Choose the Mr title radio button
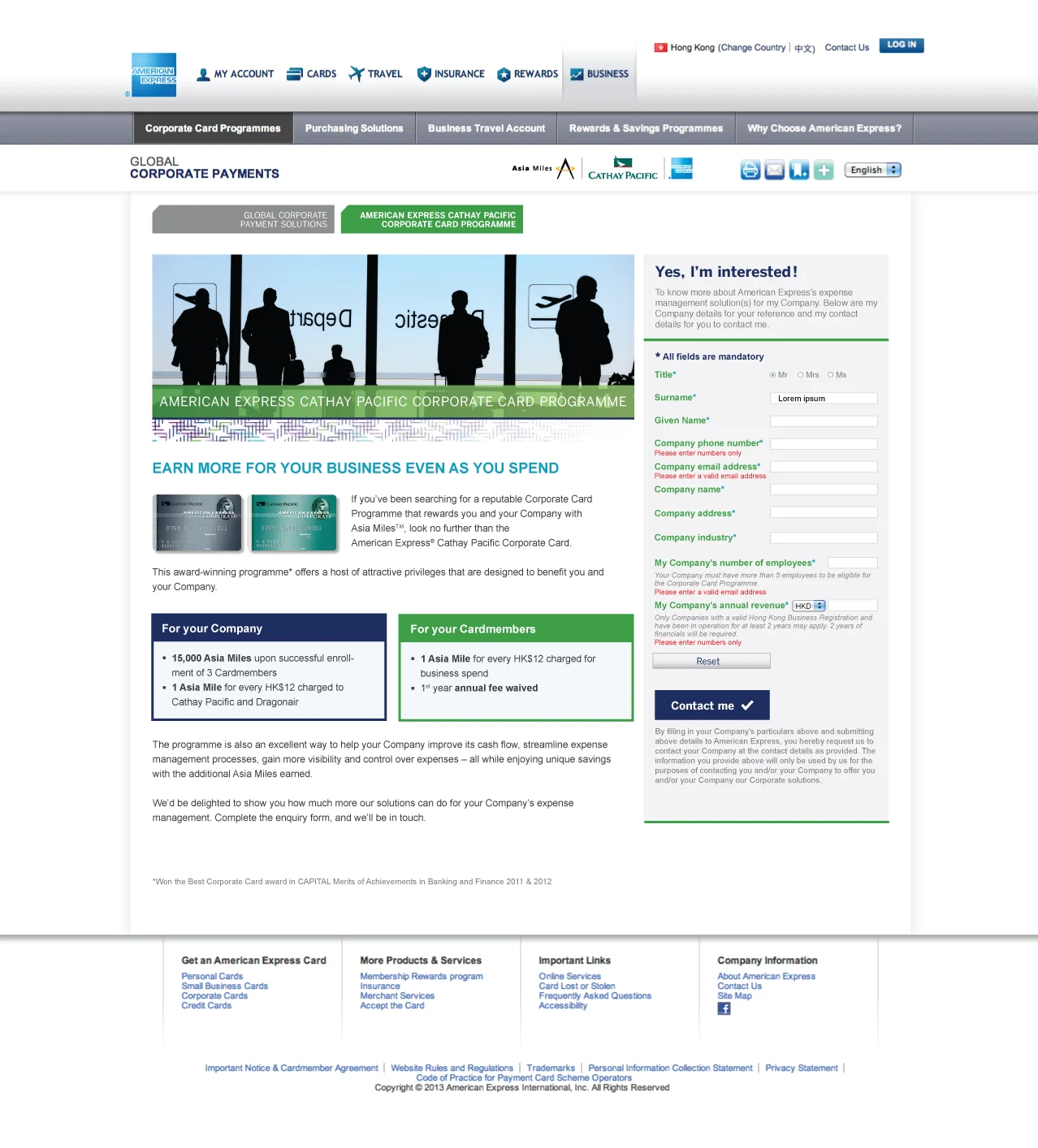The width and height of the screenshot is (1038, 1148). click(x=772, y=374)
